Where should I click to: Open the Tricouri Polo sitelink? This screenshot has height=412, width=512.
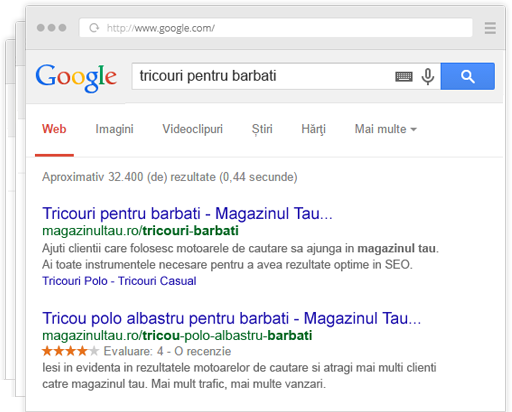pos(75,281)
